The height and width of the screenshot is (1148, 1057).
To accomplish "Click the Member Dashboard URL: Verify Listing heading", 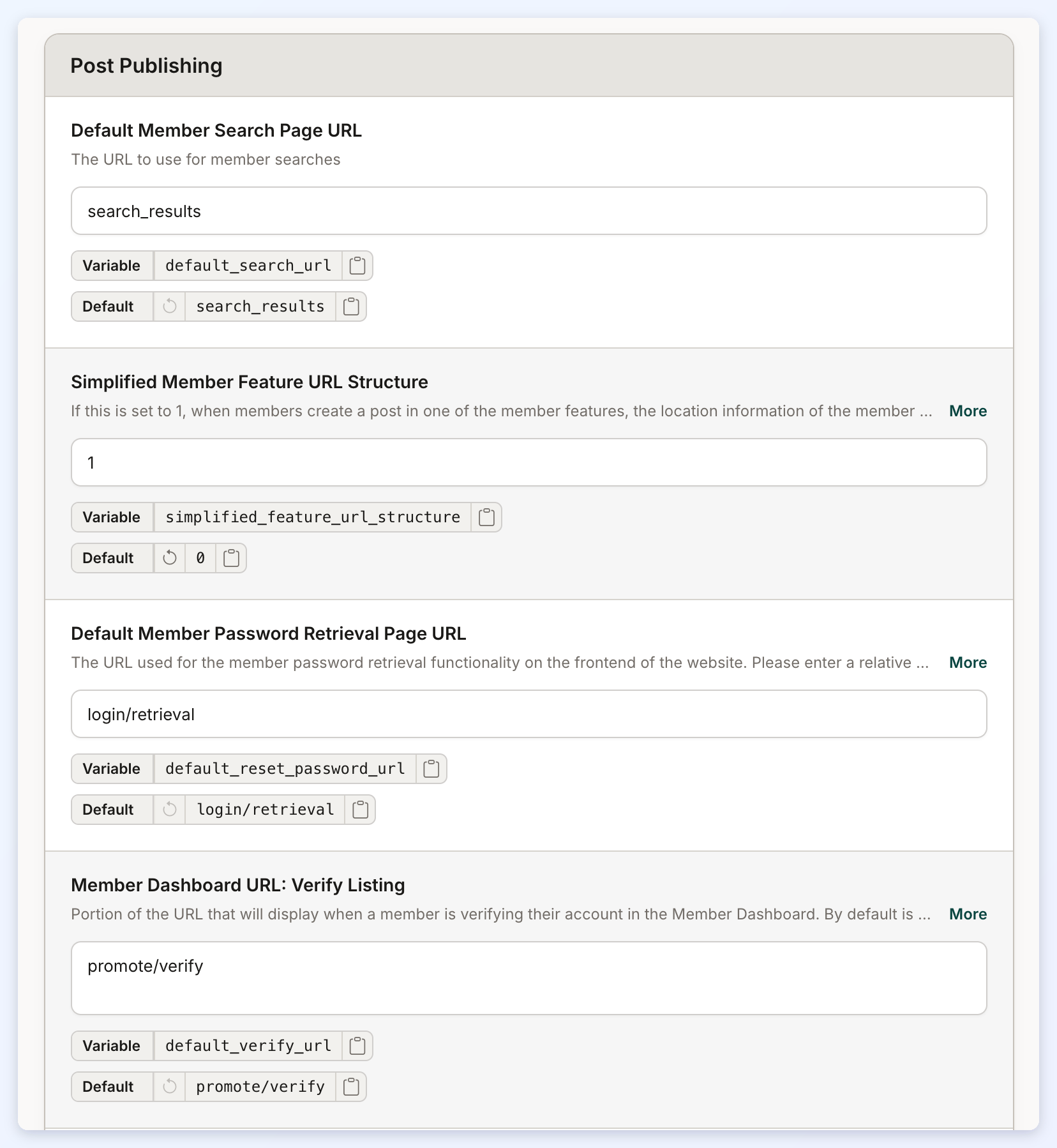I will coord(238,885).
